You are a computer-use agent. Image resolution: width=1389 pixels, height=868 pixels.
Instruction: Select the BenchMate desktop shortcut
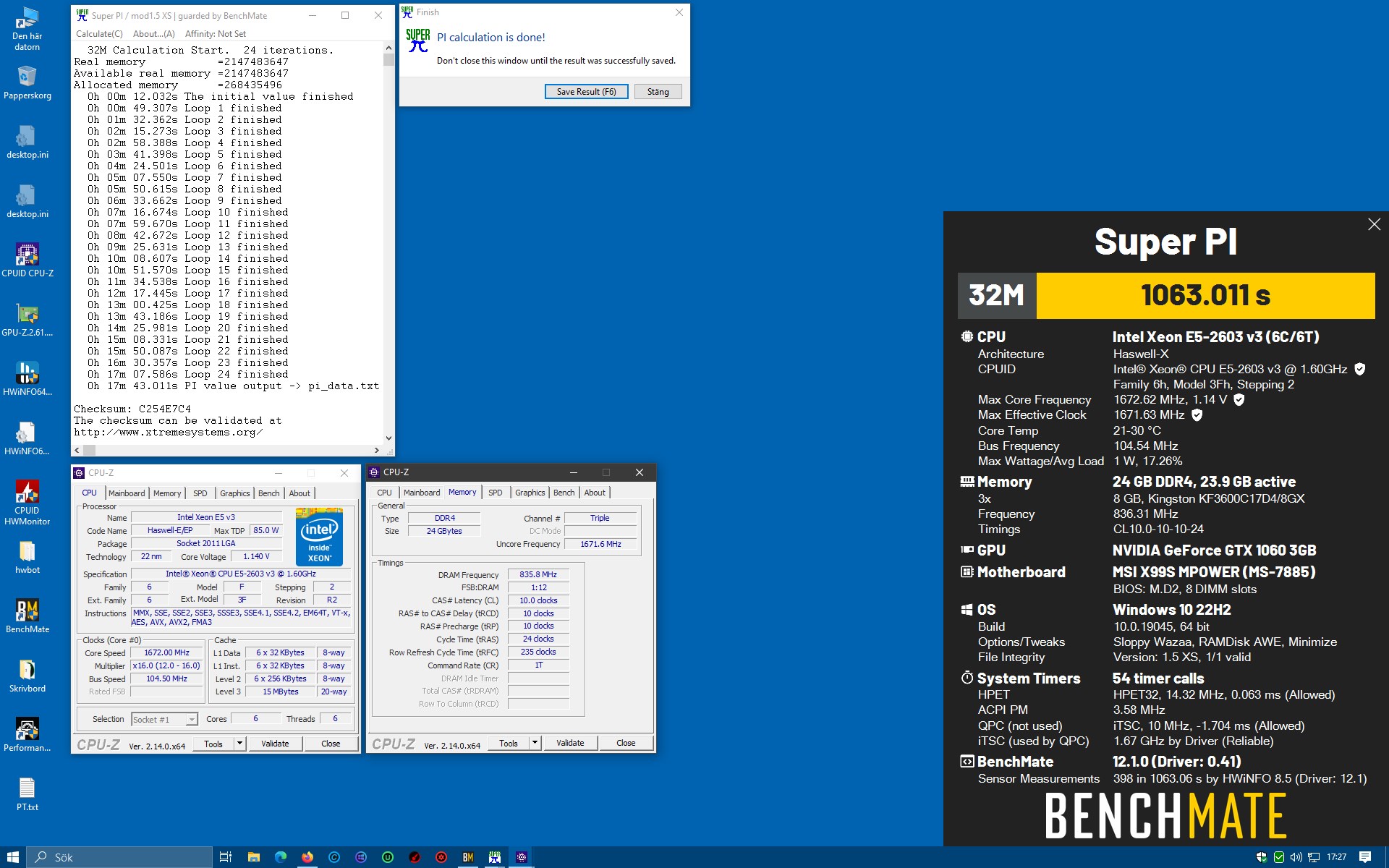click(x=27, y=616)
